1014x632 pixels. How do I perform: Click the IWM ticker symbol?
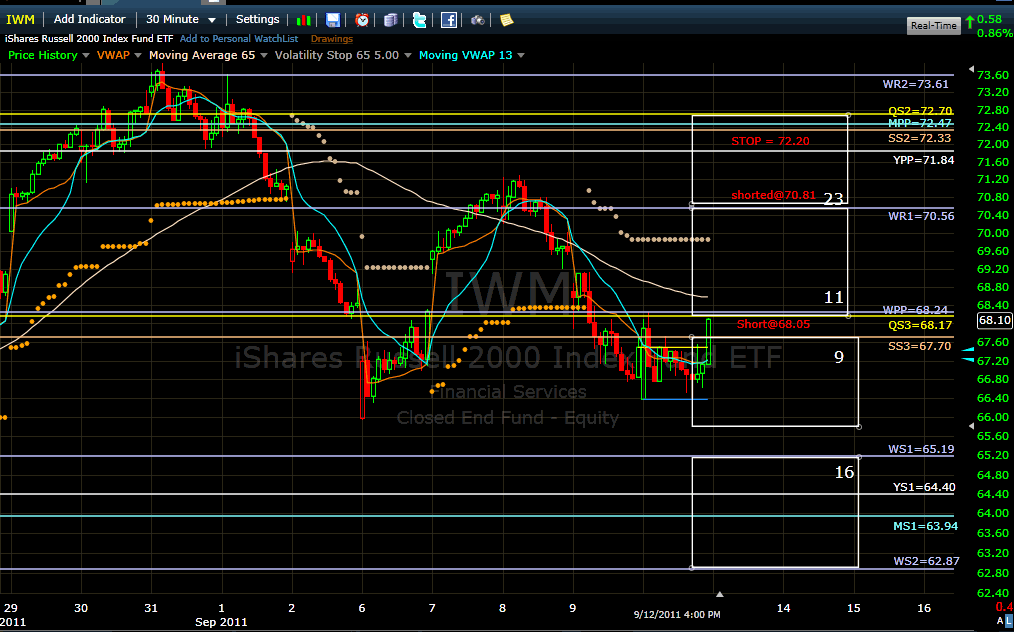[x=20, y=19]
